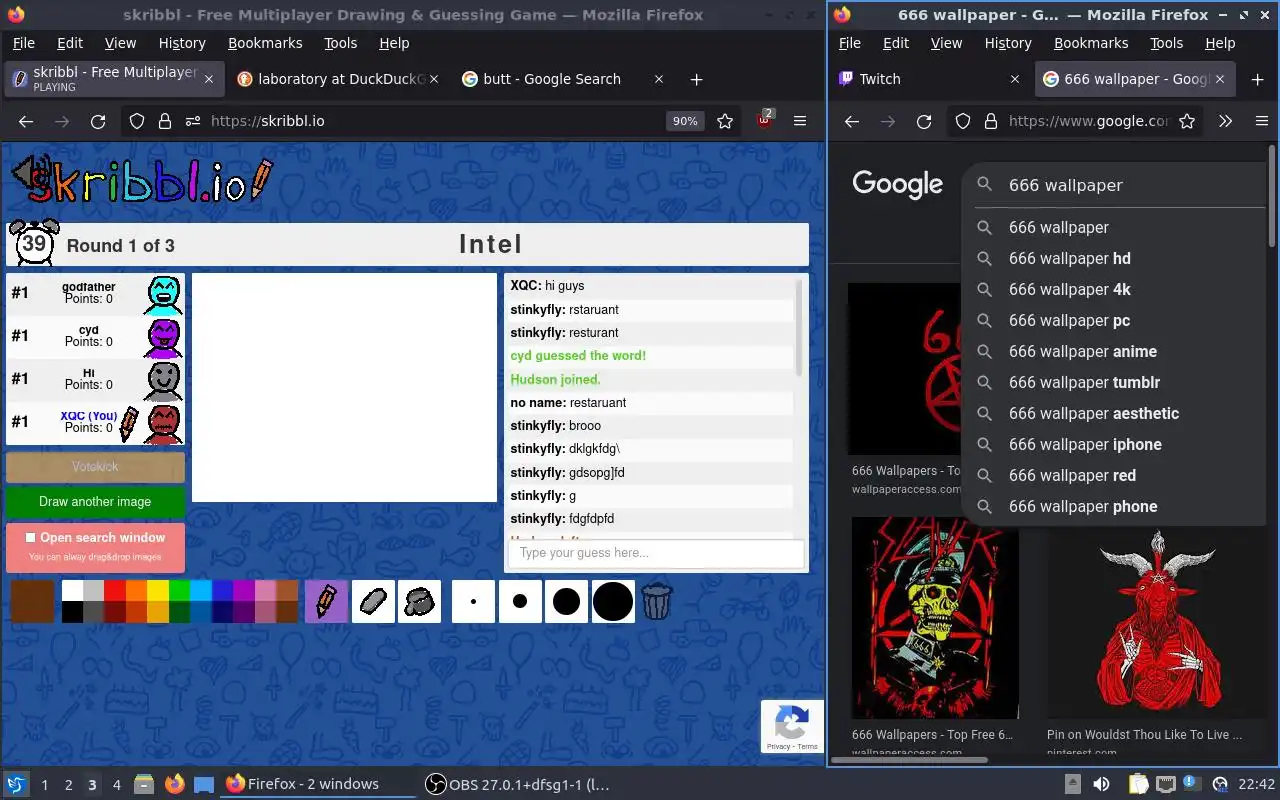Launch Firefox from taskbar quick launcher

point(175,784)
